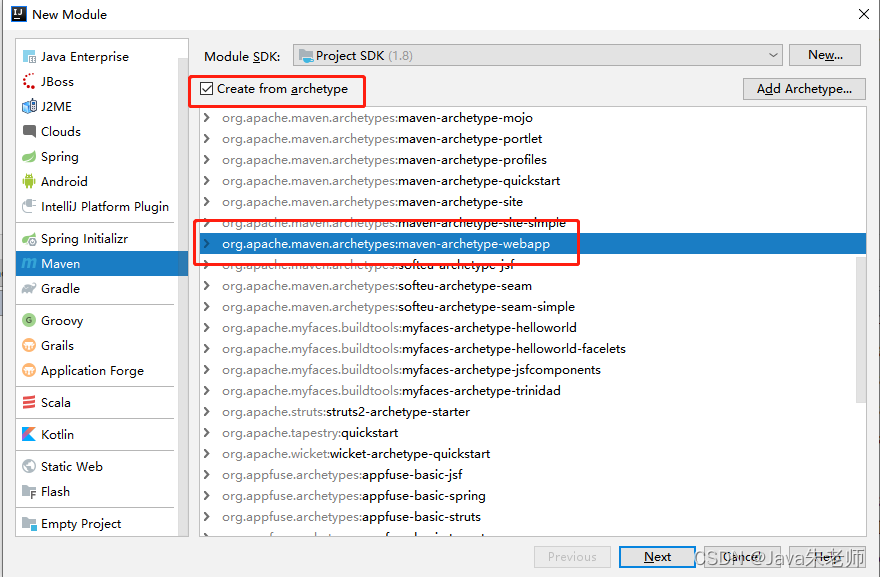Click the Scala icon

tap(29, 402)
